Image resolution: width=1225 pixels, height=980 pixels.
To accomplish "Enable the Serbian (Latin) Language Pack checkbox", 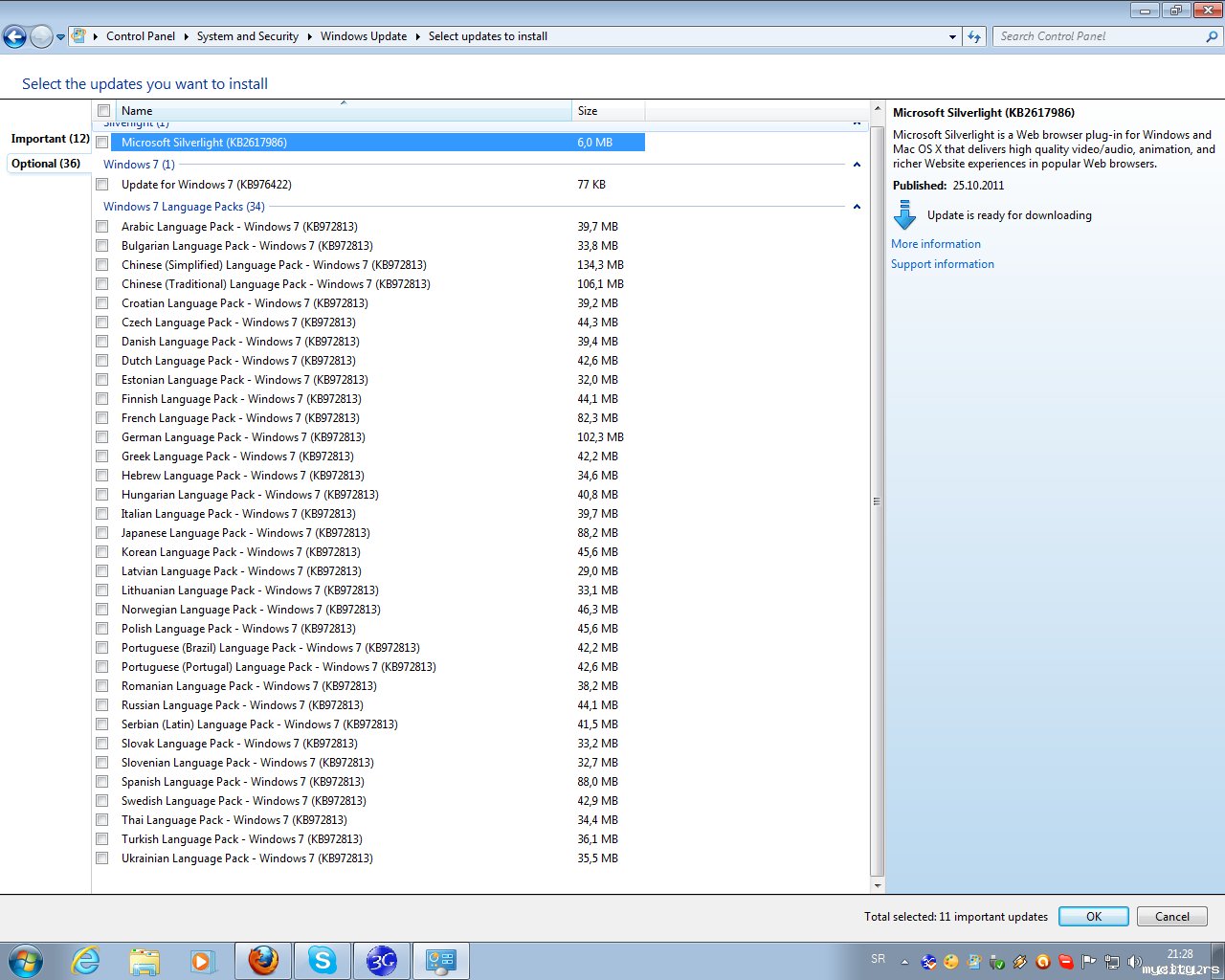I will click(x=102, y=724).
